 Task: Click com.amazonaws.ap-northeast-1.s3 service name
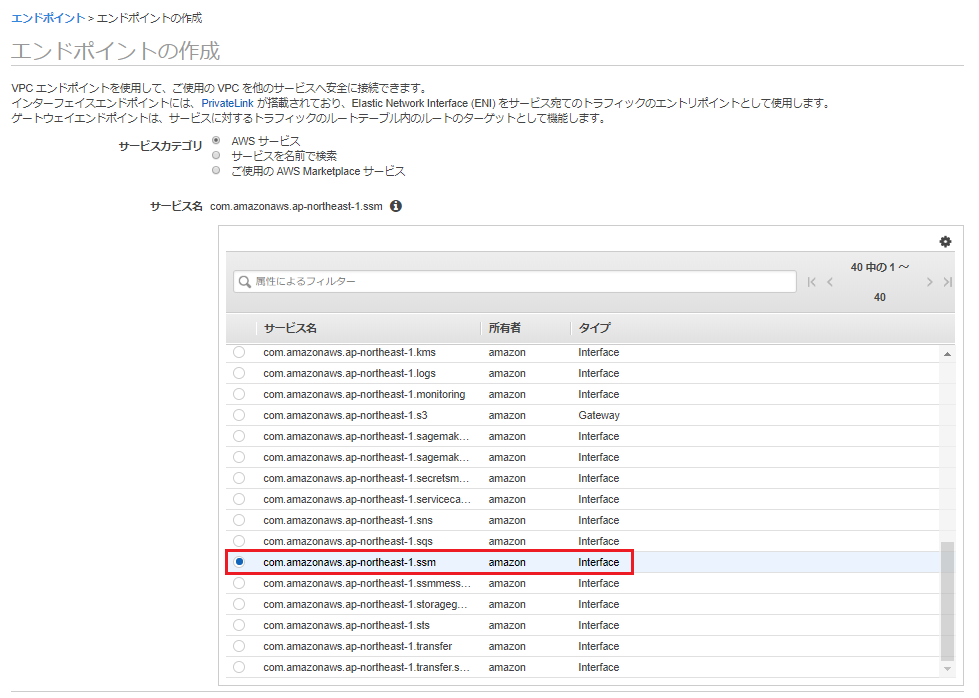345,415
